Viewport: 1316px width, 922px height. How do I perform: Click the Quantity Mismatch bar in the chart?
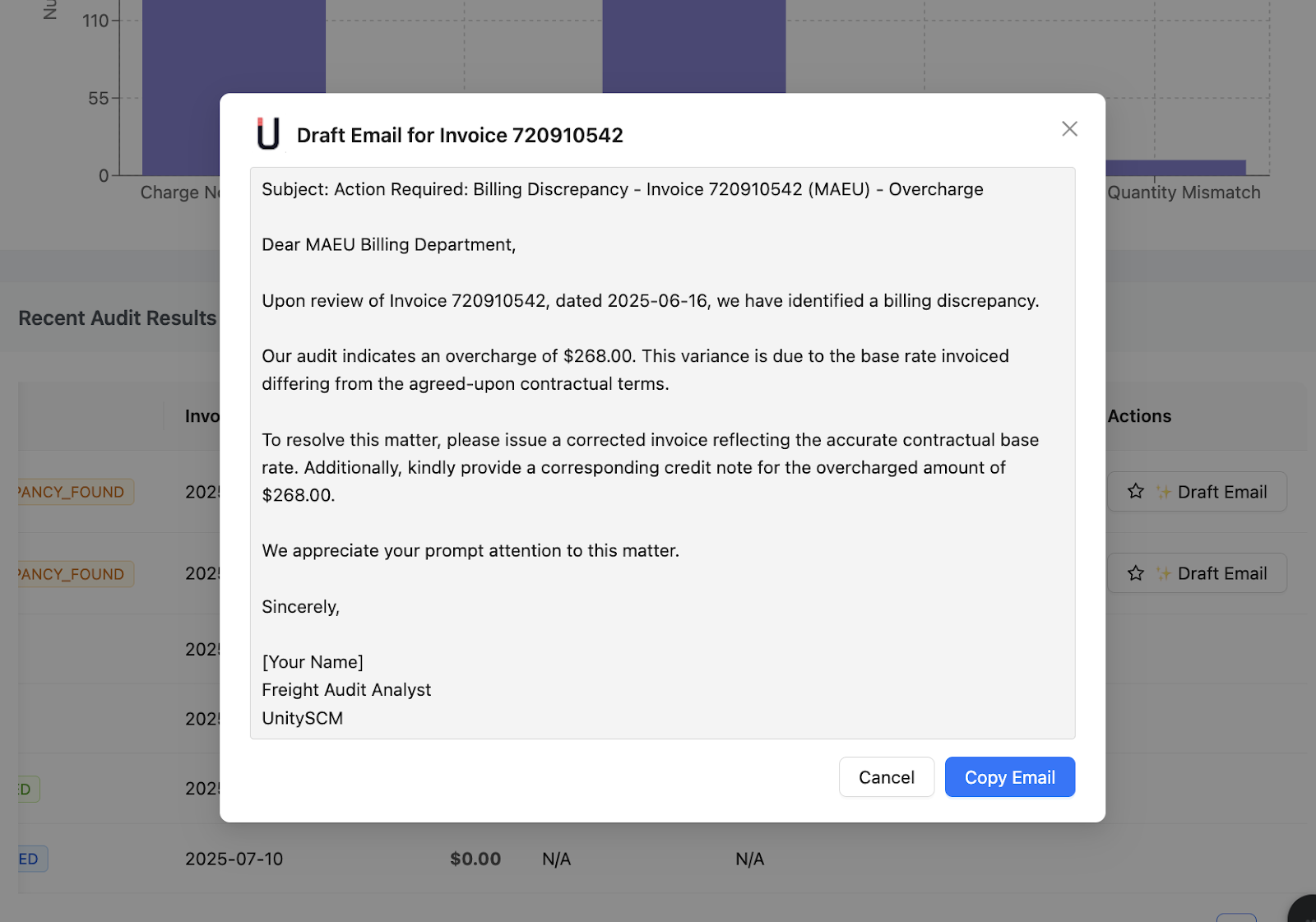click(1176, 168)
